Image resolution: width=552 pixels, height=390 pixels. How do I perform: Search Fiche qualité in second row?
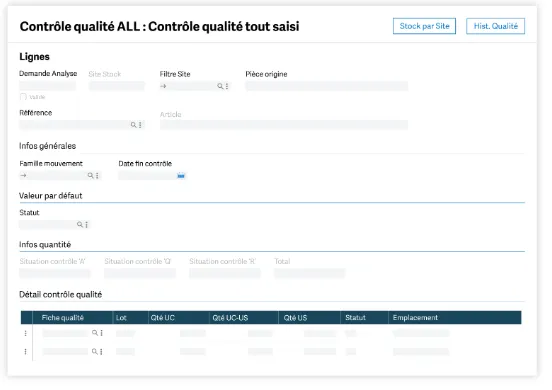click(95, 351)
